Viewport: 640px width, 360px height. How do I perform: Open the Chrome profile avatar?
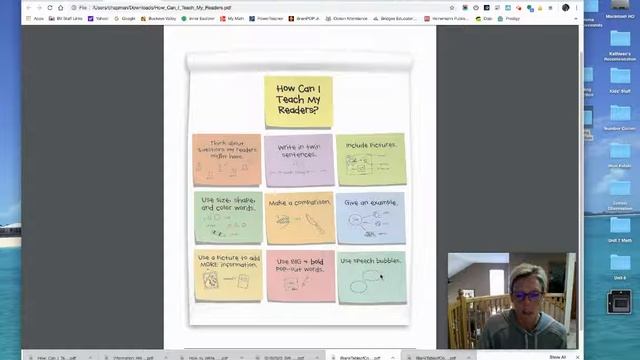point(565,8)
